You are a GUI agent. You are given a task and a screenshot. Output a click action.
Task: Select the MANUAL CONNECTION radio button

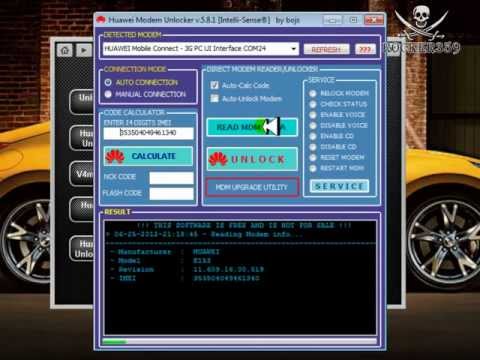(x=108, y=94)
